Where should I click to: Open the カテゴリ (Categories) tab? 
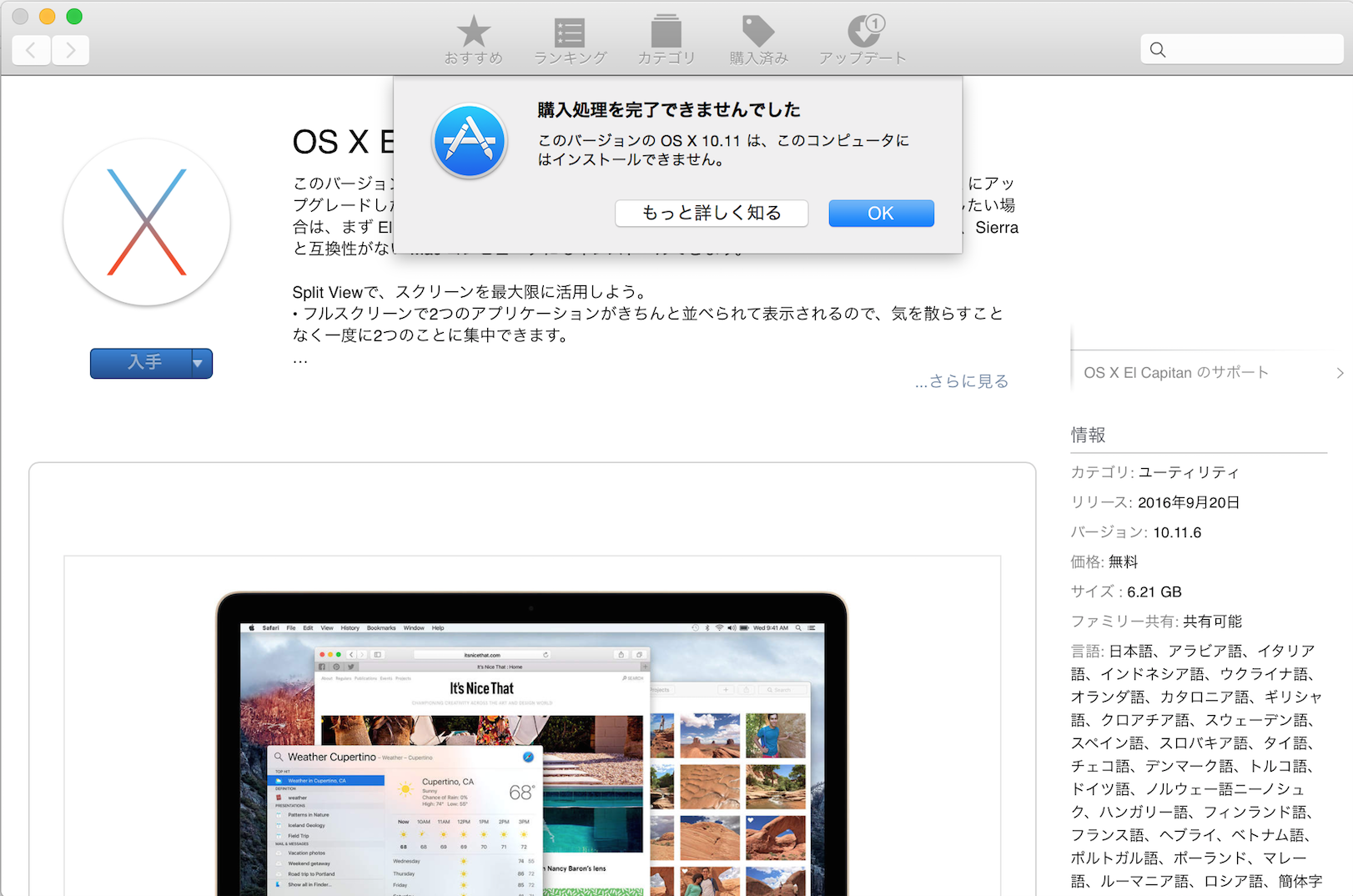tap(666, 40)
